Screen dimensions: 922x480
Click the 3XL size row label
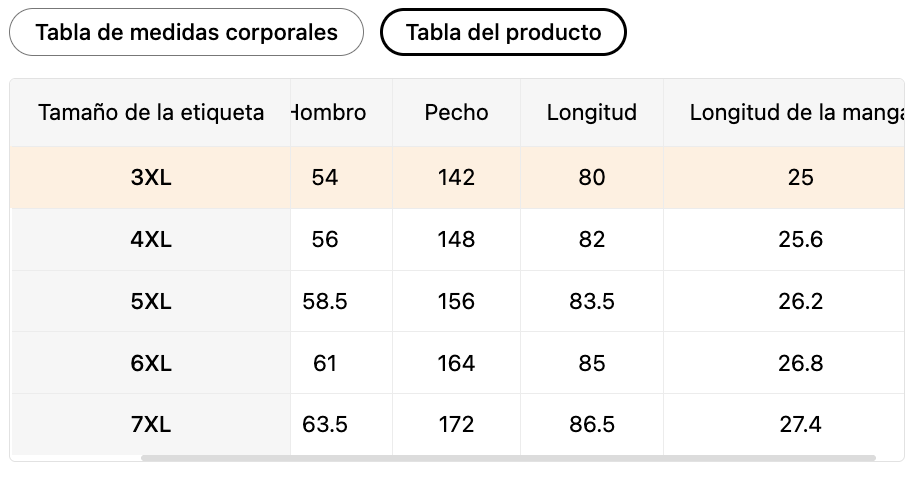[151, 178]
